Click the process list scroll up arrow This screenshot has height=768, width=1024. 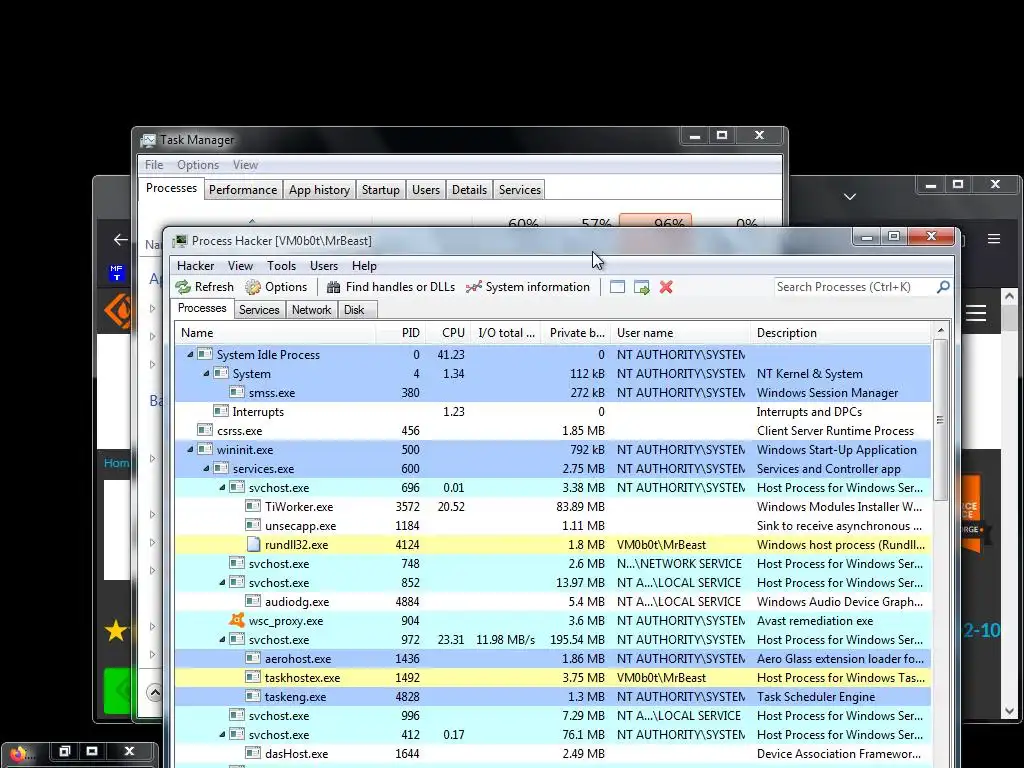pyautogui.click(x=940, y=331)
